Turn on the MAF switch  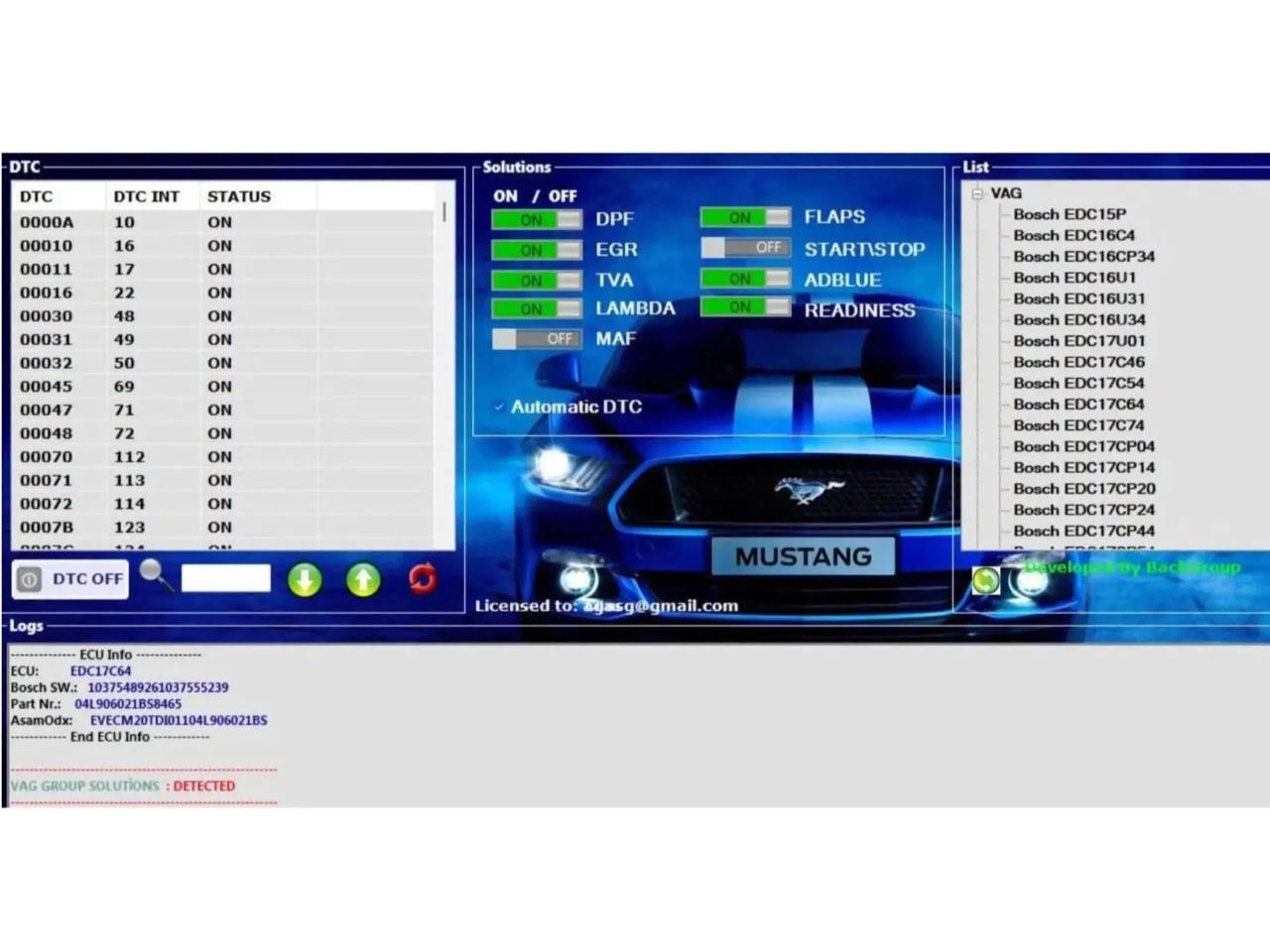(x=536, y=339)
